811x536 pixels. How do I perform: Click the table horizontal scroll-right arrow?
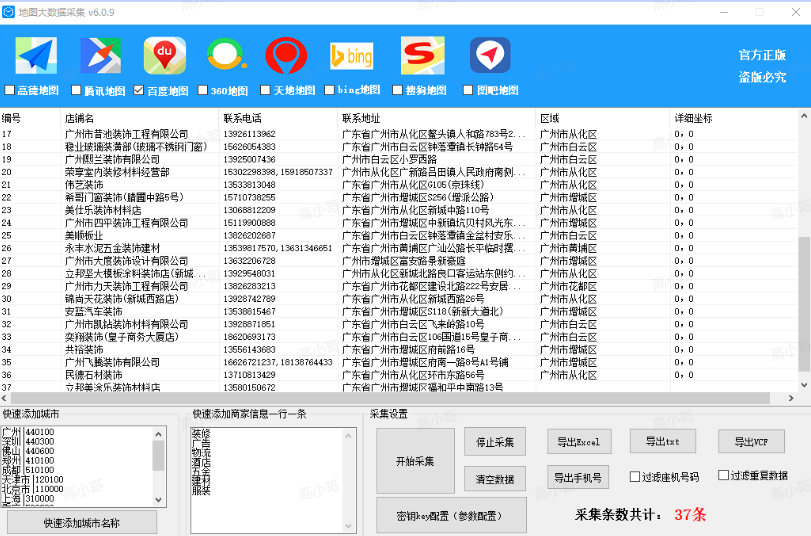(791, 398)
